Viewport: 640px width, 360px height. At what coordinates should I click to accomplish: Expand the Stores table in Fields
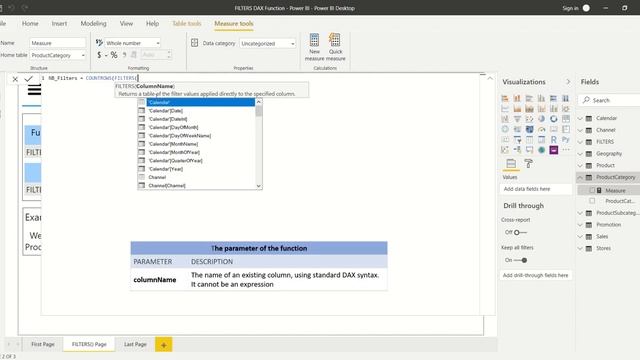pyautogui.click(x=580, y=249)
